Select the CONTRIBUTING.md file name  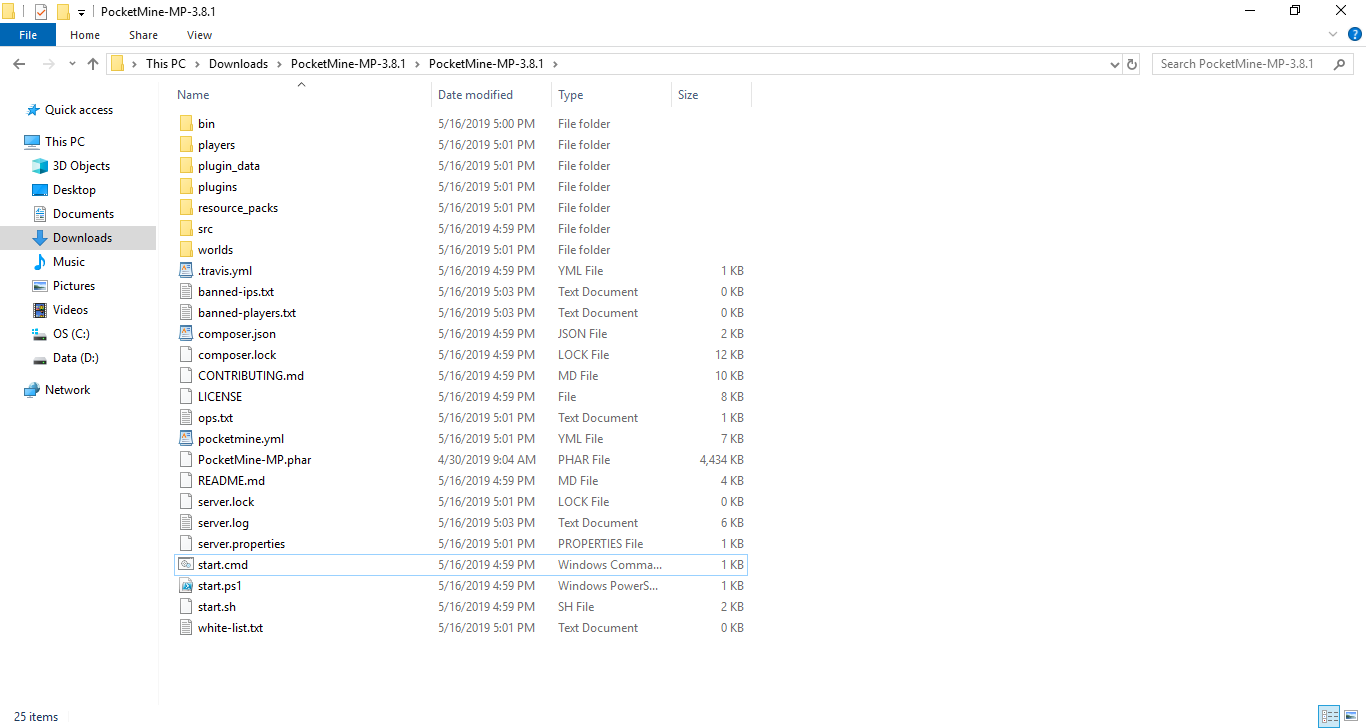coord(251,376)
